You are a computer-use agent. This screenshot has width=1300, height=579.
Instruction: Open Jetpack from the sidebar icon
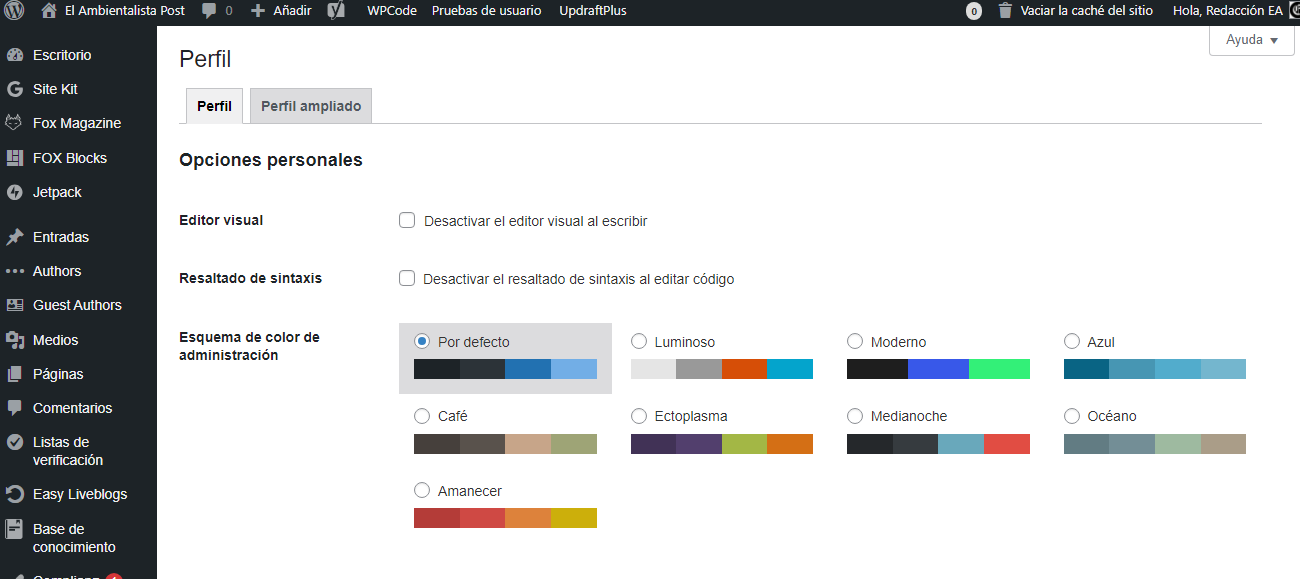pyautogui.click(x=15, y=192)
